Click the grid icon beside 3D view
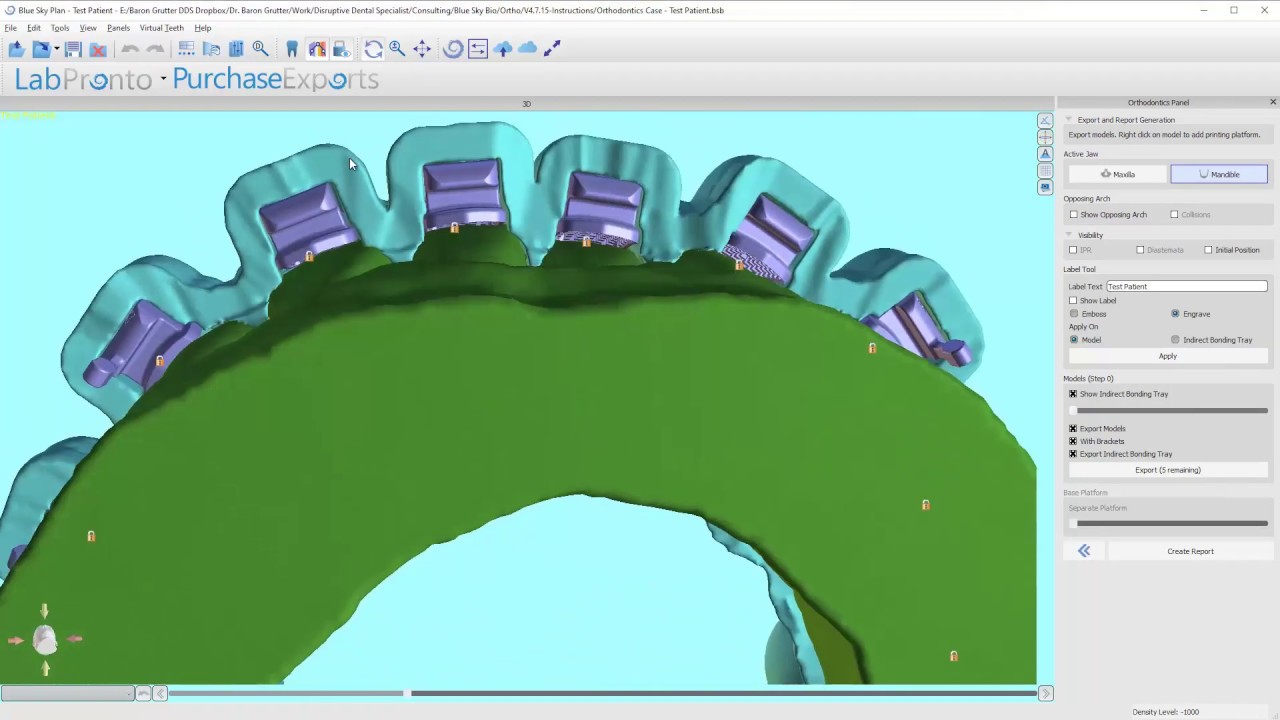This screenshot has height=720, width=1280. tap(1045, 171)
